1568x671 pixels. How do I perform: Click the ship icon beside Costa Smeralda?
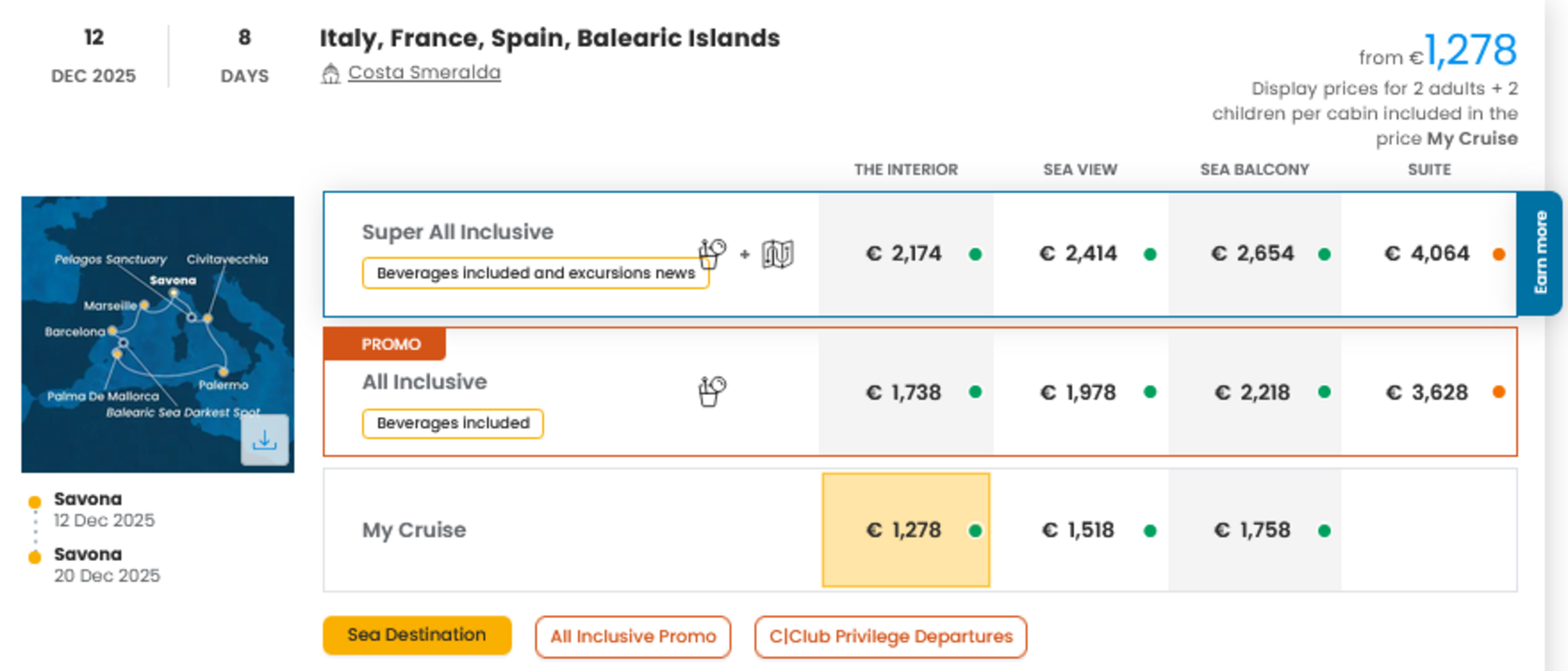click(x=330, y=74)
